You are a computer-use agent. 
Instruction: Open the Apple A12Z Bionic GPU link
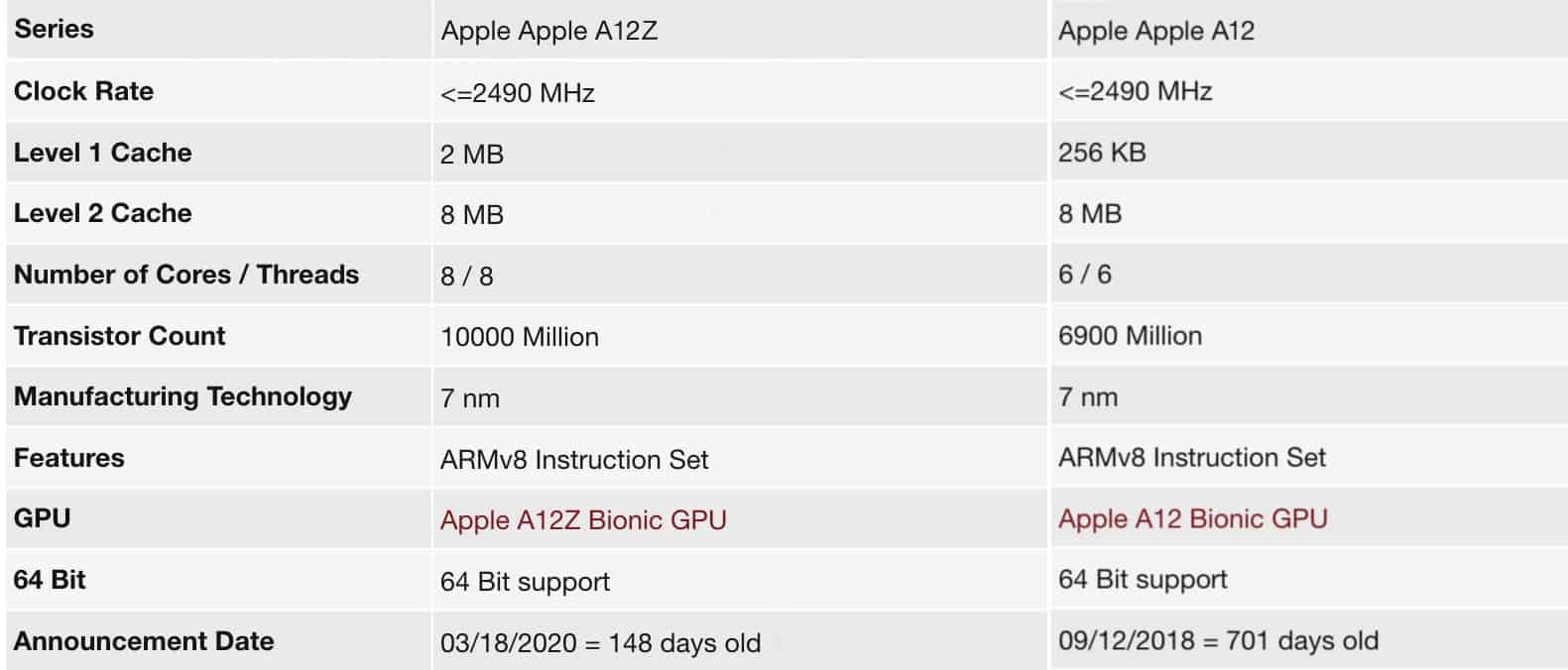pyautogui.click(x=583, y=520)
